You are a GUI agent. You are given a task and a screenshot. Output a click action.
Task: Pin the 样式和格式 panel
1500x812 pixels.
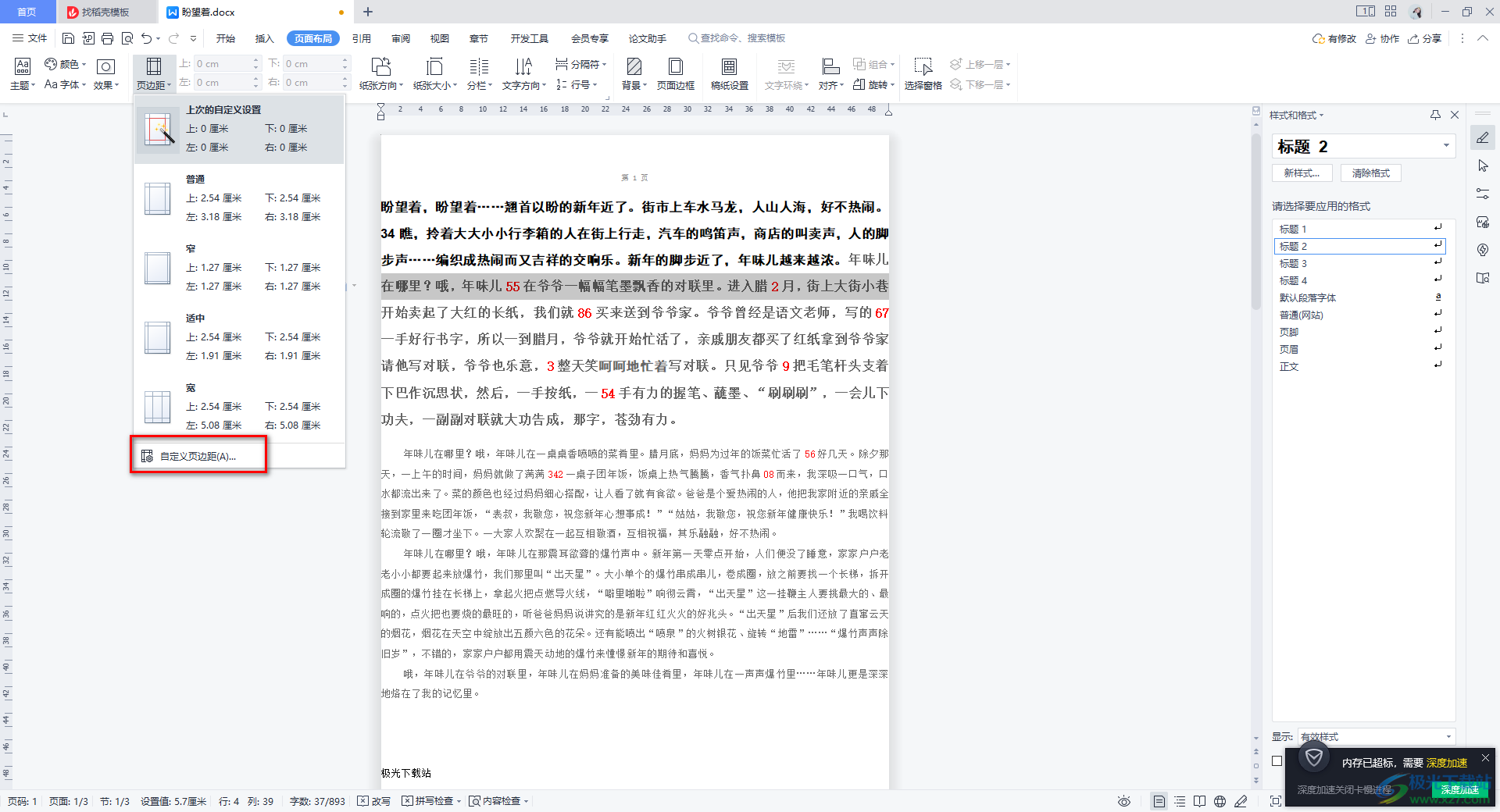1435,115
